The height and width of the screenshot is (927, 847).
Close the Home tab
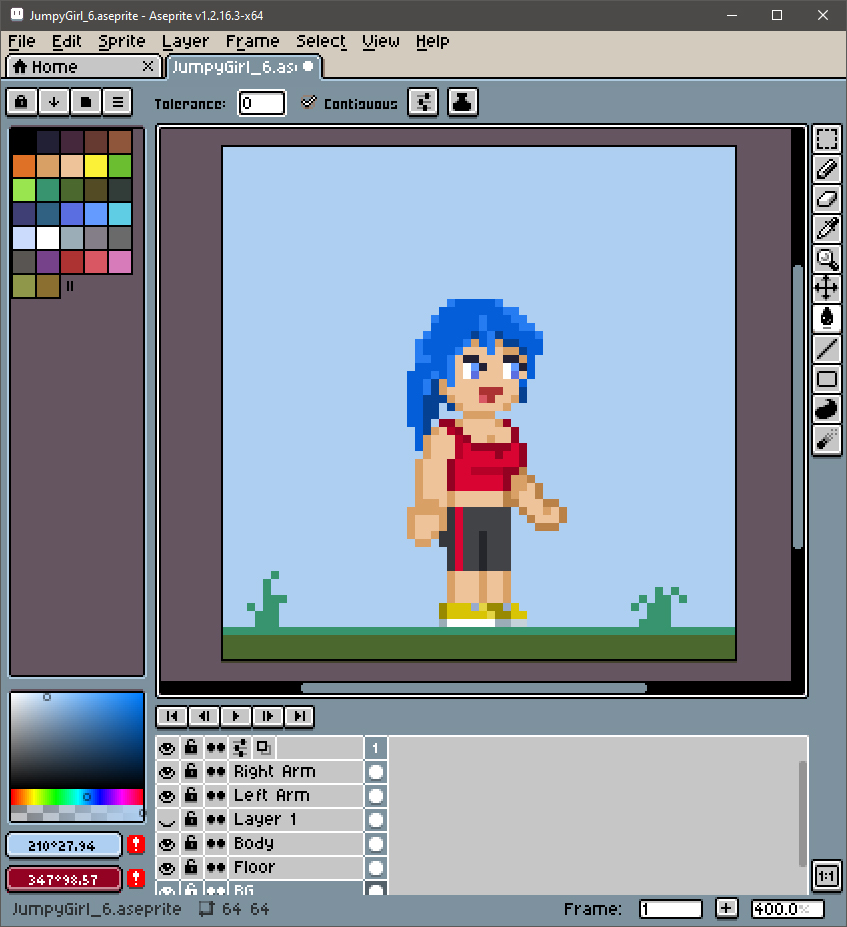148,66
